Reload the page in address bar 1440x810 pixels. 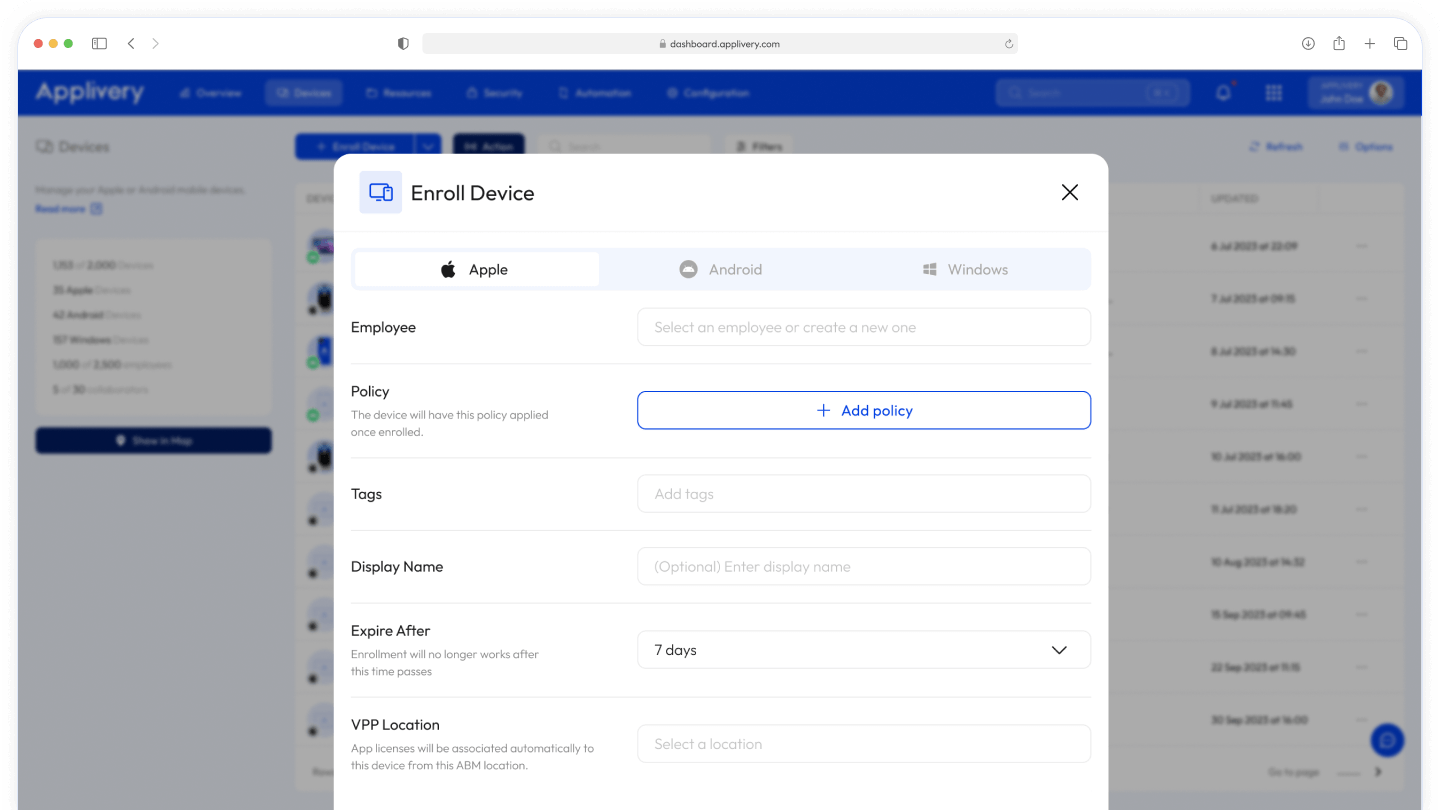pyautogui.click(x=1009, y=44)
